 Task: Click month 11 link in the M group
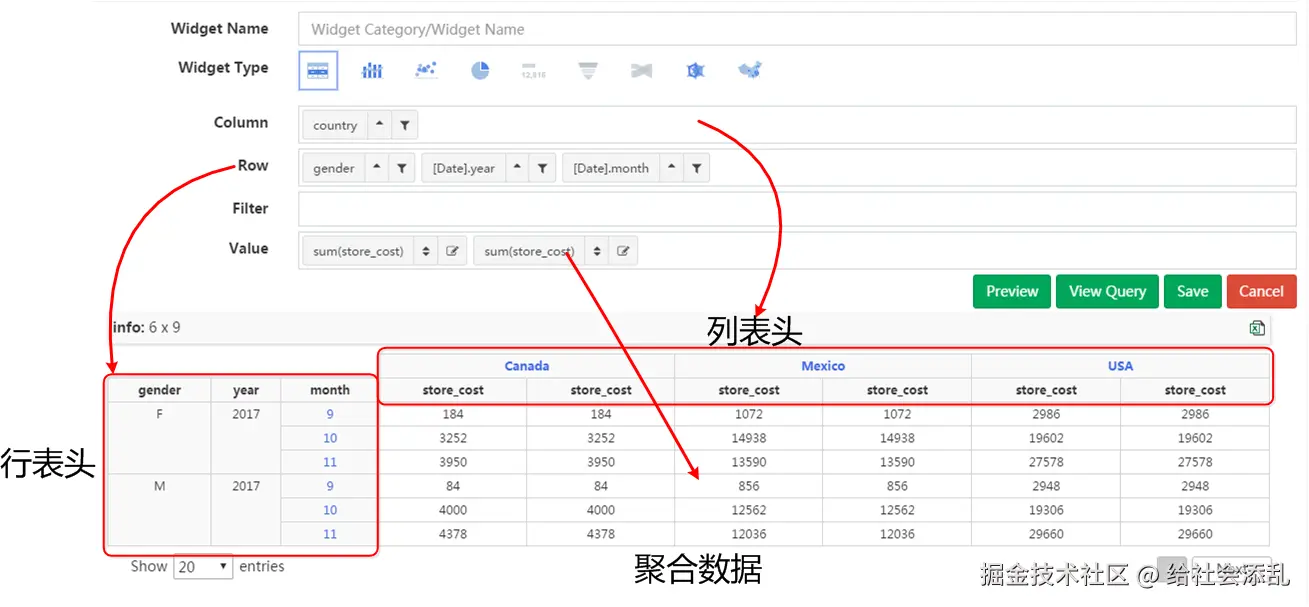click(x=330, y=534)
